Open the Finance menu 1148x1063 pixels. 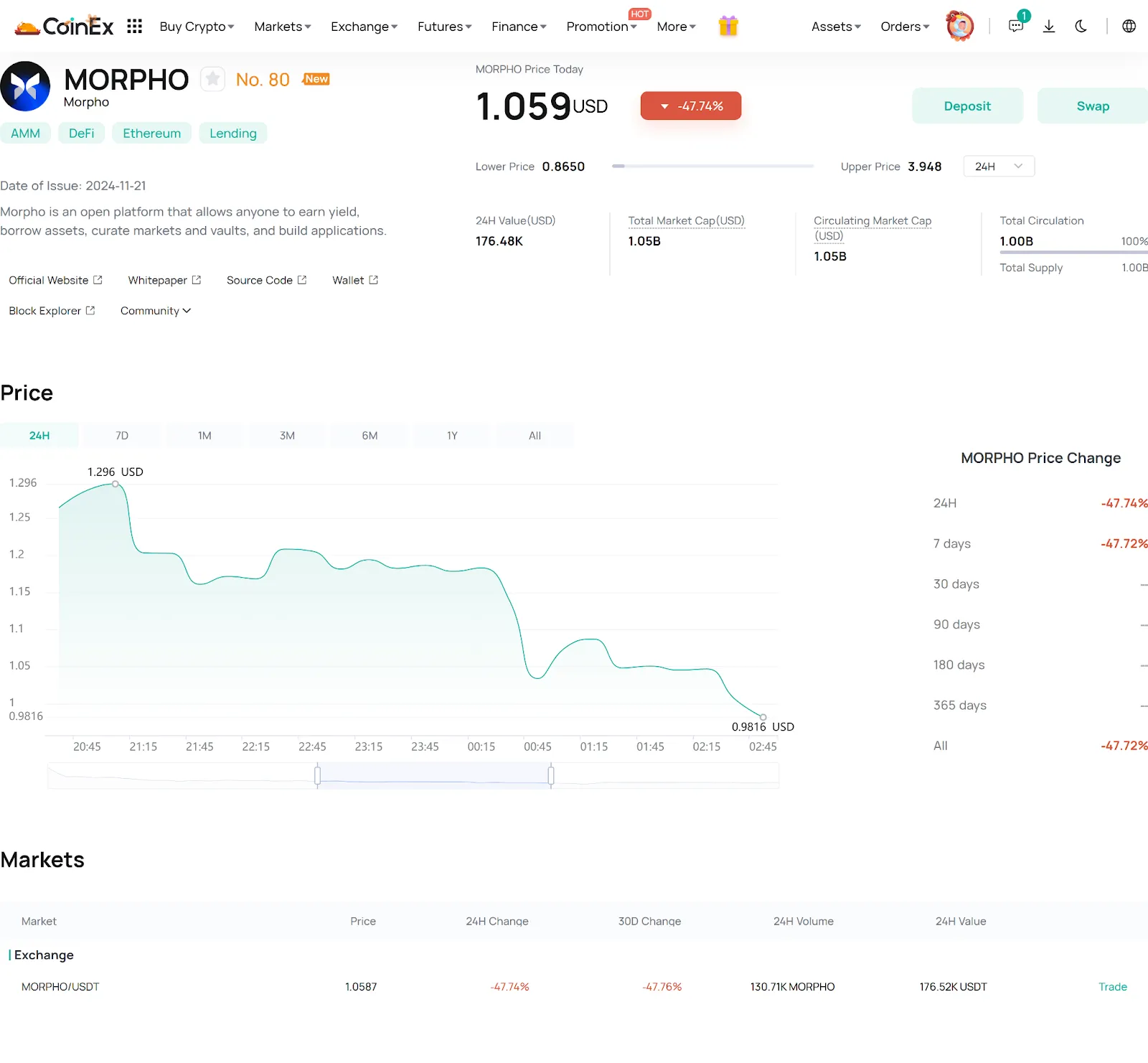(519, 27)
